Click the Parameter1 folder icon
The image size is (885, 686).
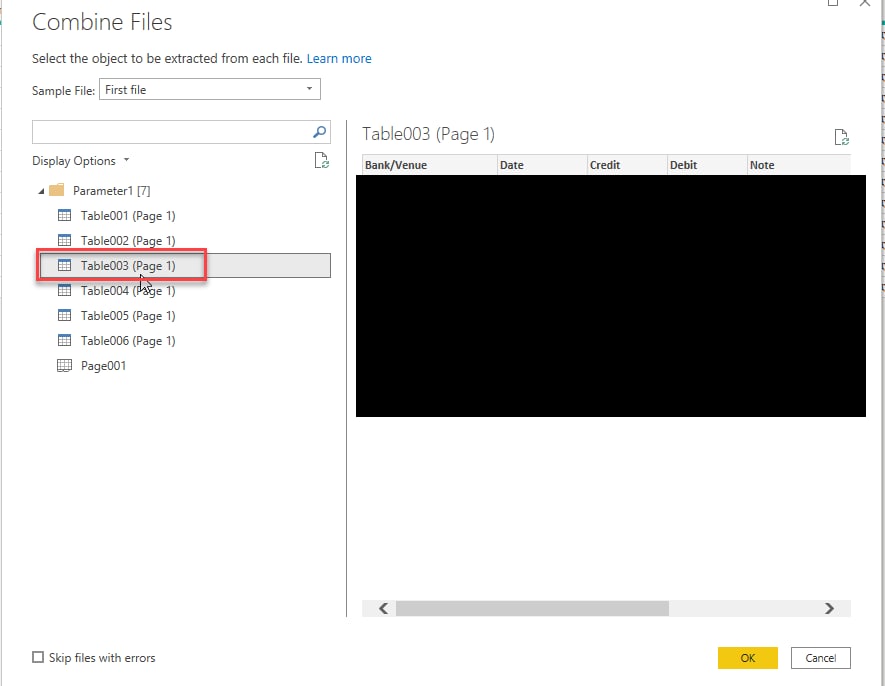point(56,190)
